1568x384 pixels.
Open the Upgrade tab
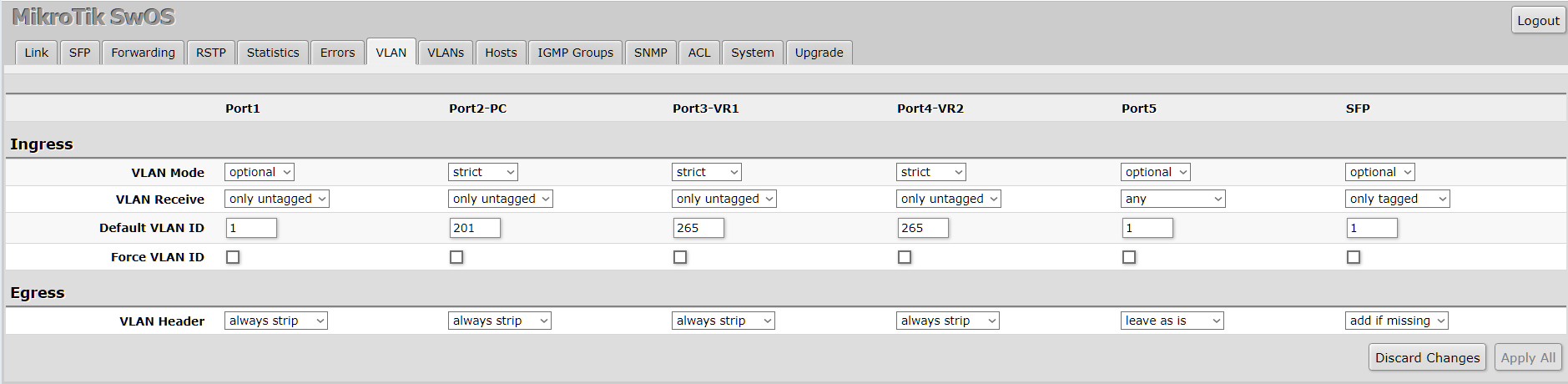point(819,53)
